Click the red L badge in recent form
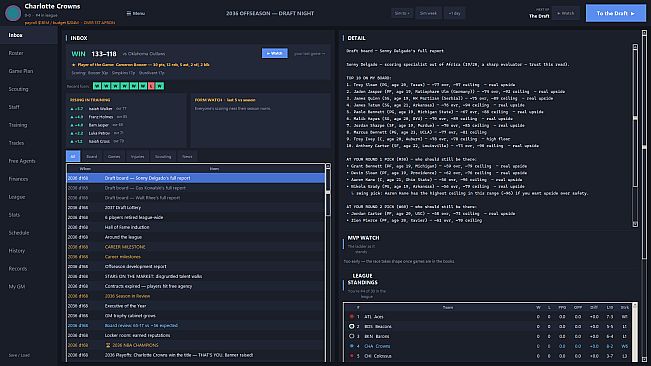This screenshot has height=366, width=651. coord(152,86)
